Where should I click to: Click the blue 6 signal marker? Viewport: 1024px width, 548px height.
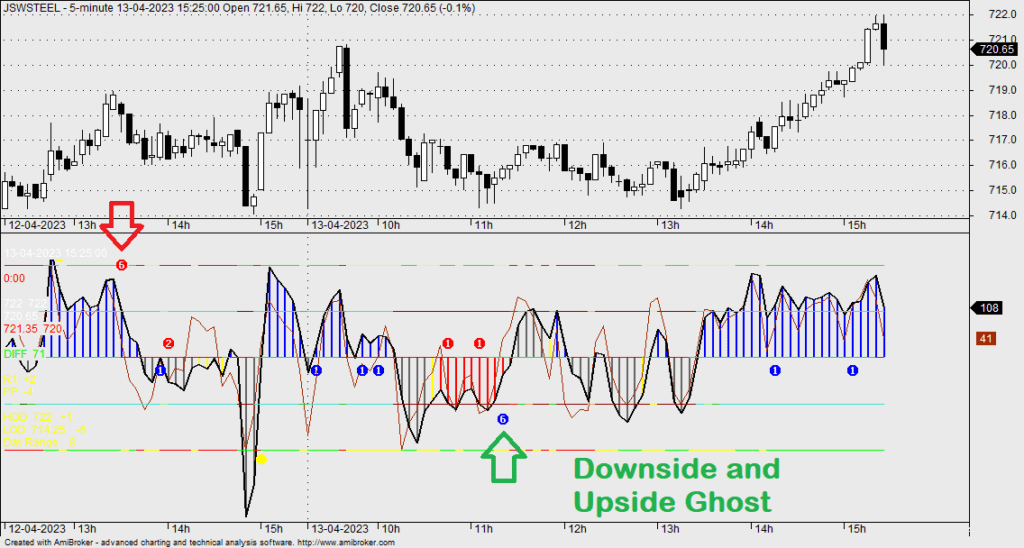coord(503,419)
